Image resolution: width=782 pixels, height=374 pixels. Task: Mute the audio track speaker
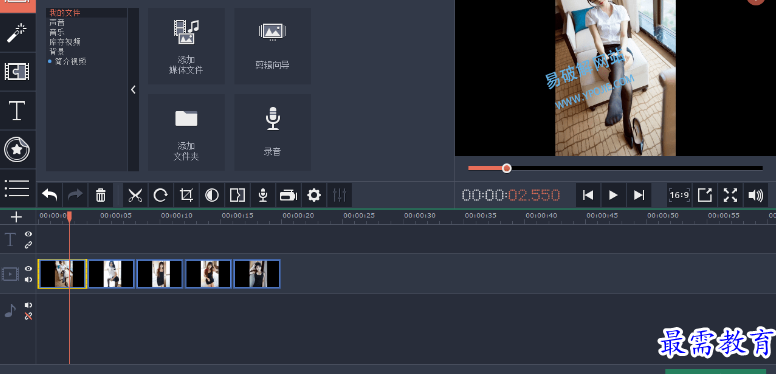click(28, 305)
